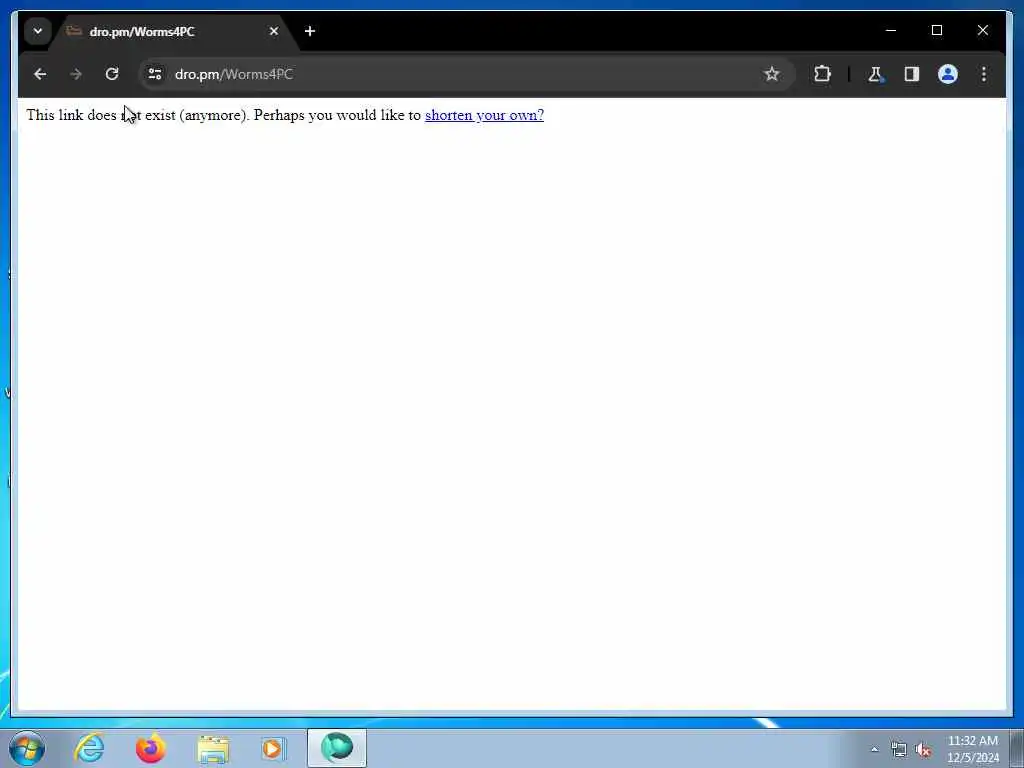
Task: Close the dro.pm/Worms4PC tab
Action: click(x=274, y=31)
